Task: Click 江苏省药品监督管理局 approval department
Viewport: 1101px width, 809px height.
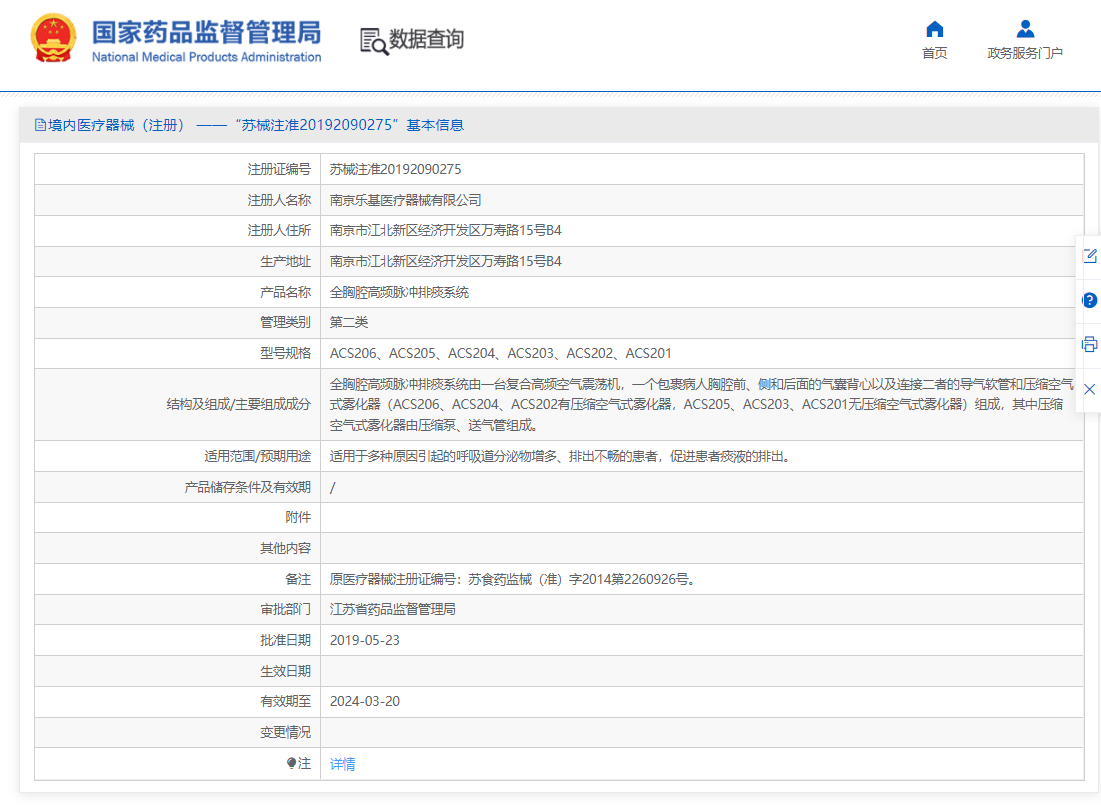Action: click(x=393, y=610)
